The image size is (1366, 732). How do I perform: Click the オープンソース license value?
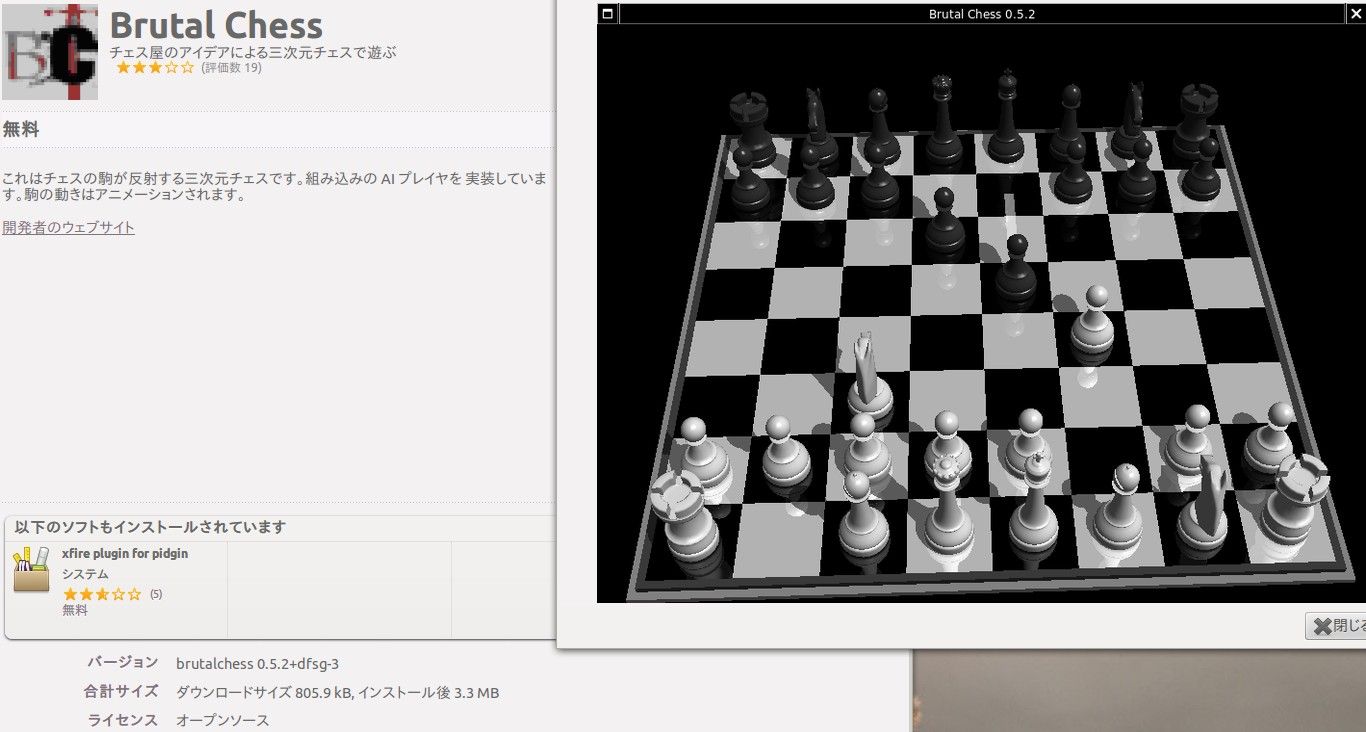[222, 720]
